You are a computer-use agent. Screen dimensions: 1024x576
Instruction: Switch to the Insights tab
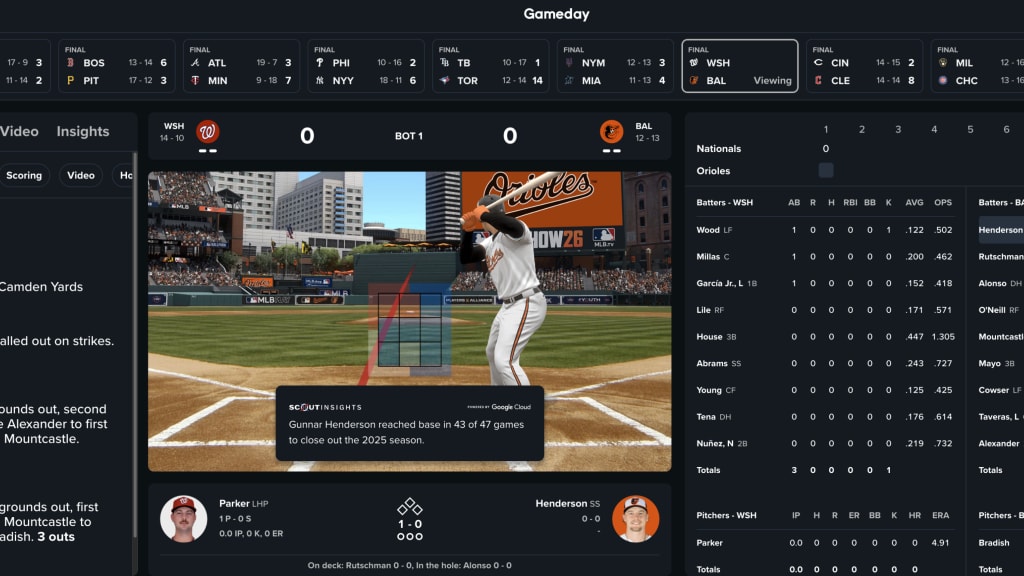[83, 131]
